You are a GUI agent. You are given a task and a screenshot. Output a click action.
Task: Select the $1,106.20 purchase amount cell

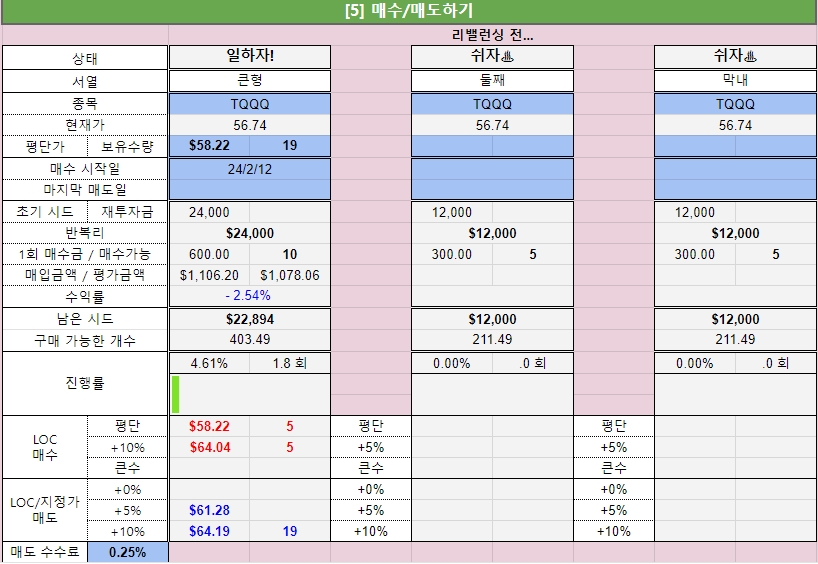click(209, 275)
